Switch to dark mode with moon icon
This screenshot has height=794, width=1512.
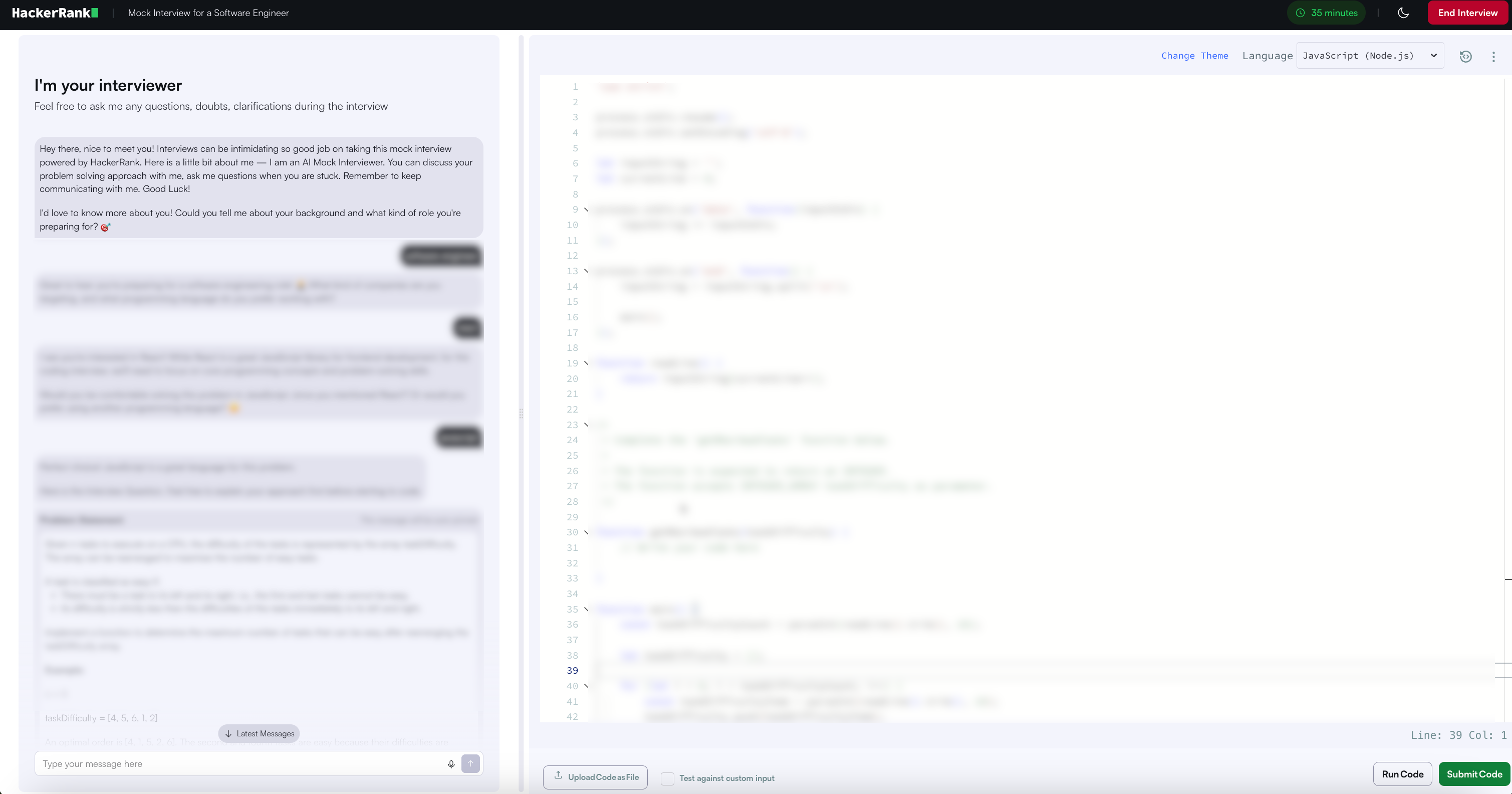[x=1403, y=13]
